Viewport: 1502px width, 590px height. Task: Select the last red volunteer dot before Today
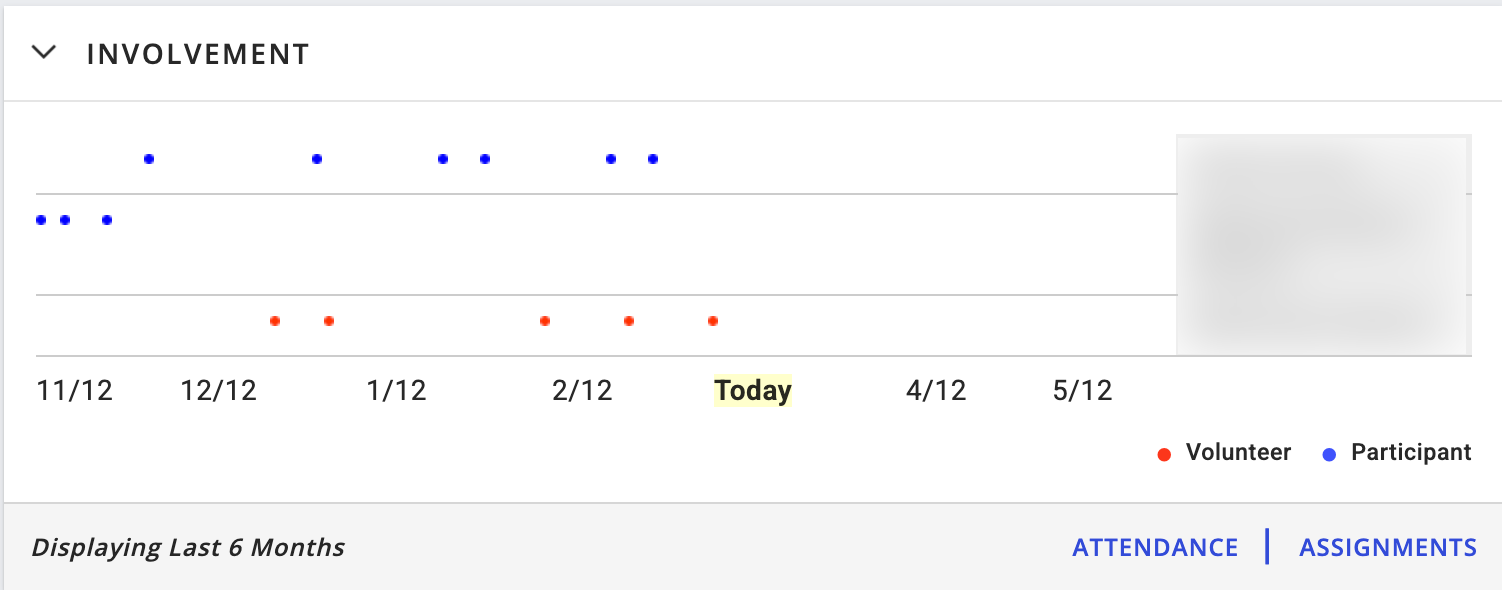click(713, 321)
